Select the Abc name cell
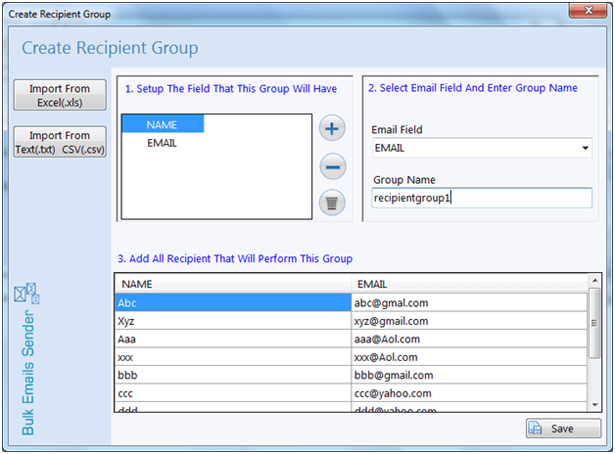Image resolution: width=615 pixels, height=454 pixels. coord(233,303)
